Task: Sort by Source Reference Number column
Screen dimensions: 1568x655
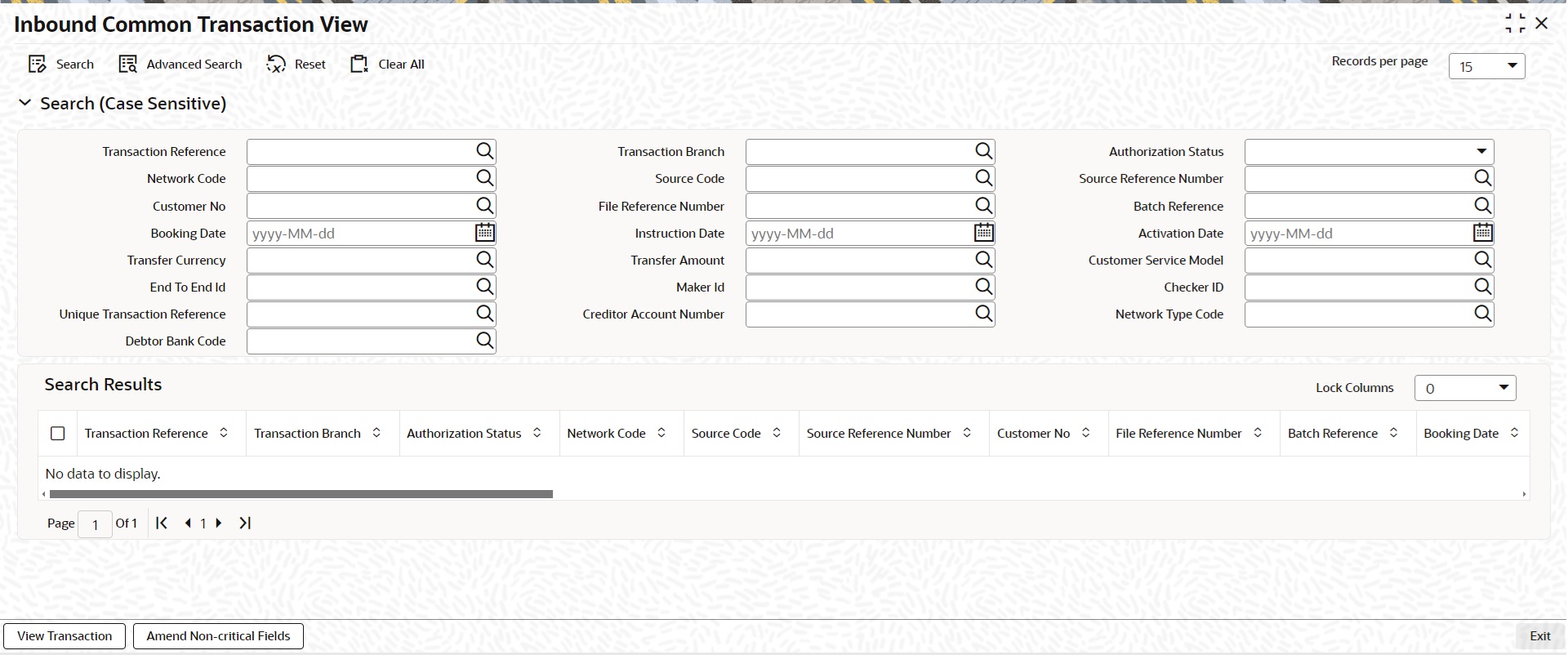Action: coord(967,433)
